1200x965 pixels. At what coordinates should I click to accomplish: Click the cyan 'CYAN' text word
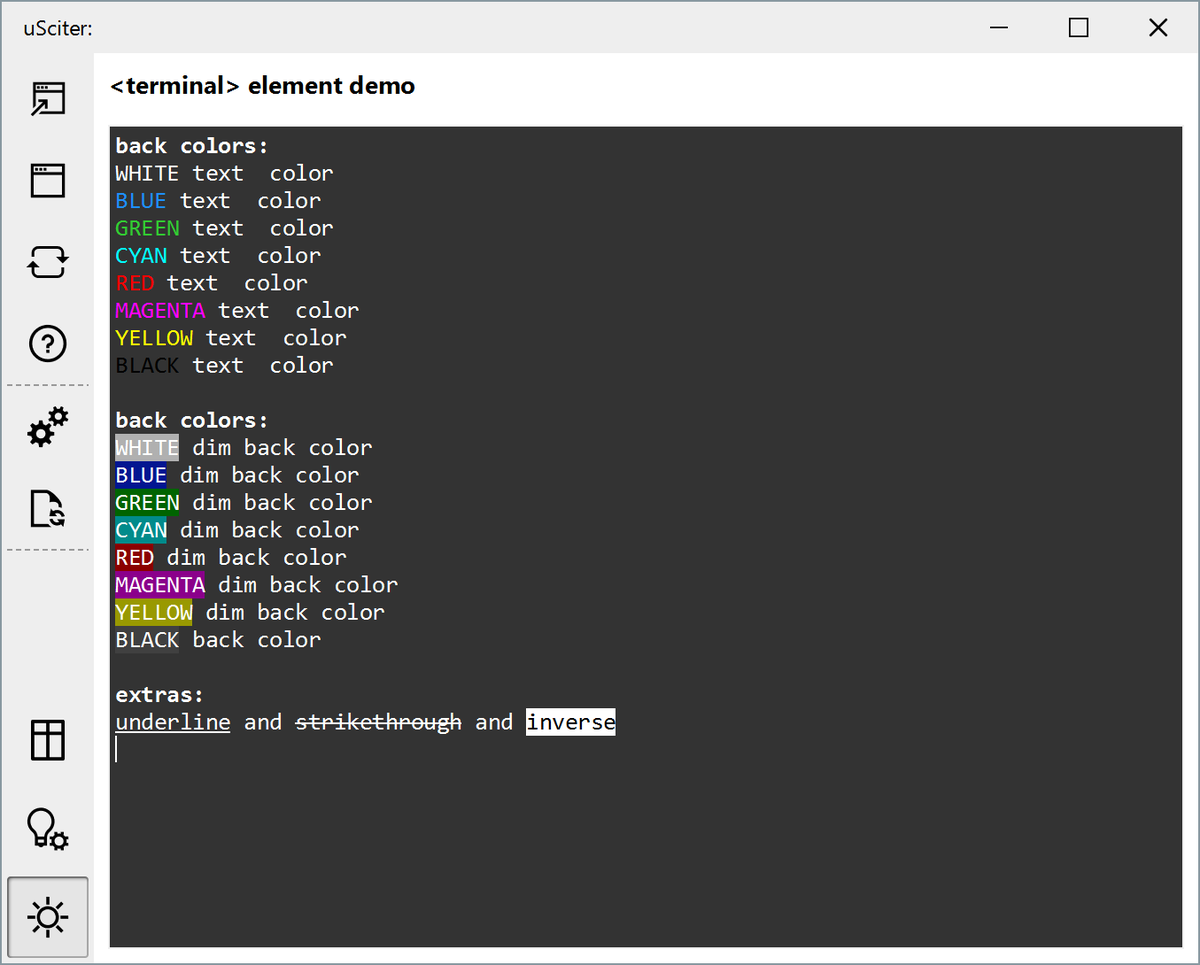click(x=141, y=256)
